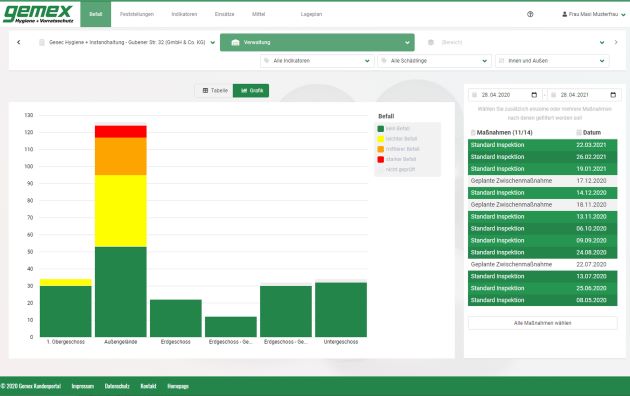Go forward using the right chevron icon
The width and height of the screenshot is (630, 396).
(616, 42)
